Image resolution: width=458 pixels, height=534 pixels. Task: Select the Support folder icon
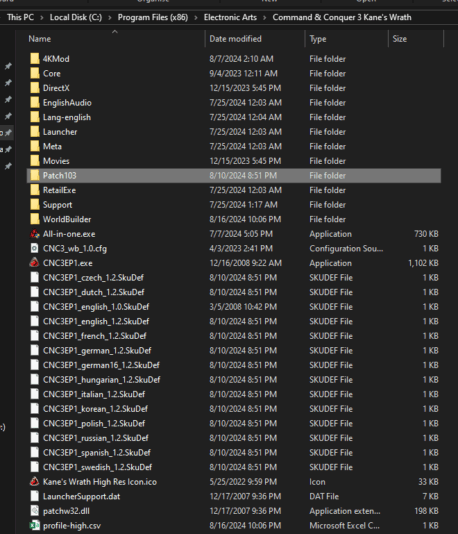pyautogui.click(x=35, y=205)
